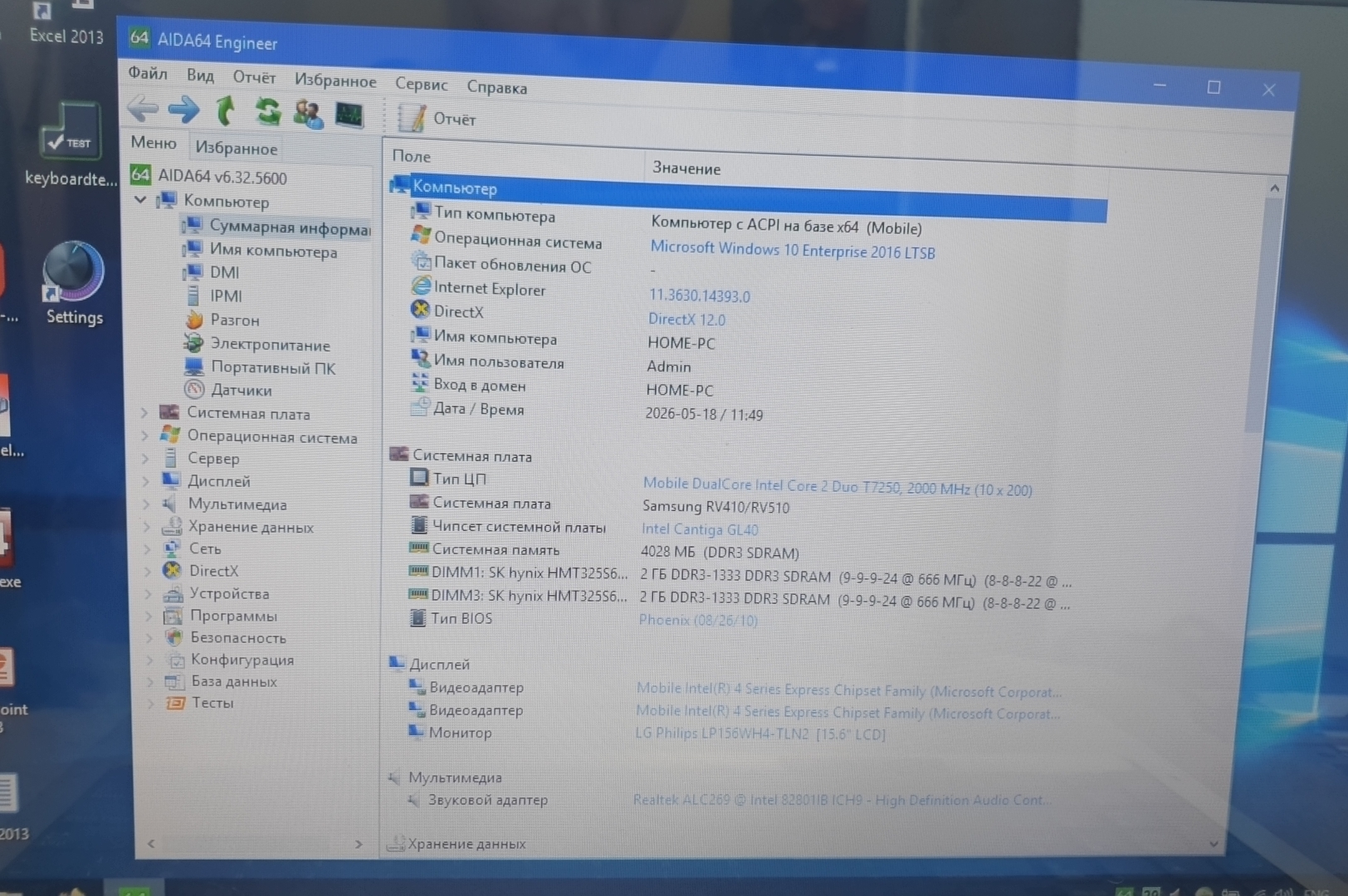Switch to the Избранное panel tab

coord(237,148)
